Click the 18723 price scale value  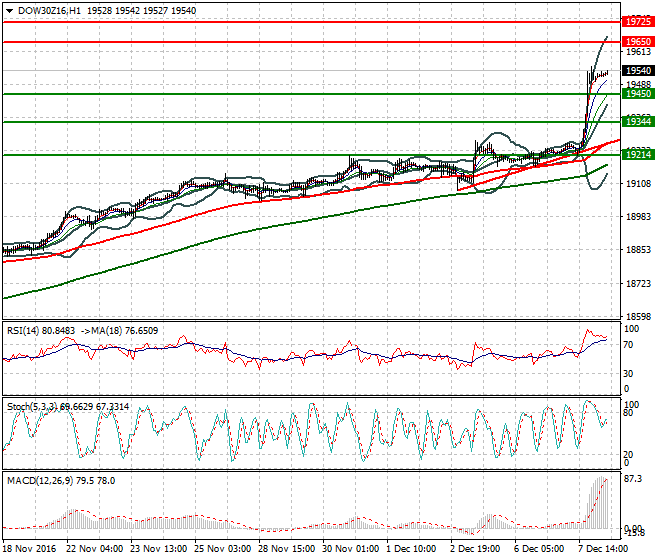pyautogui.click(x=638, y=284)
